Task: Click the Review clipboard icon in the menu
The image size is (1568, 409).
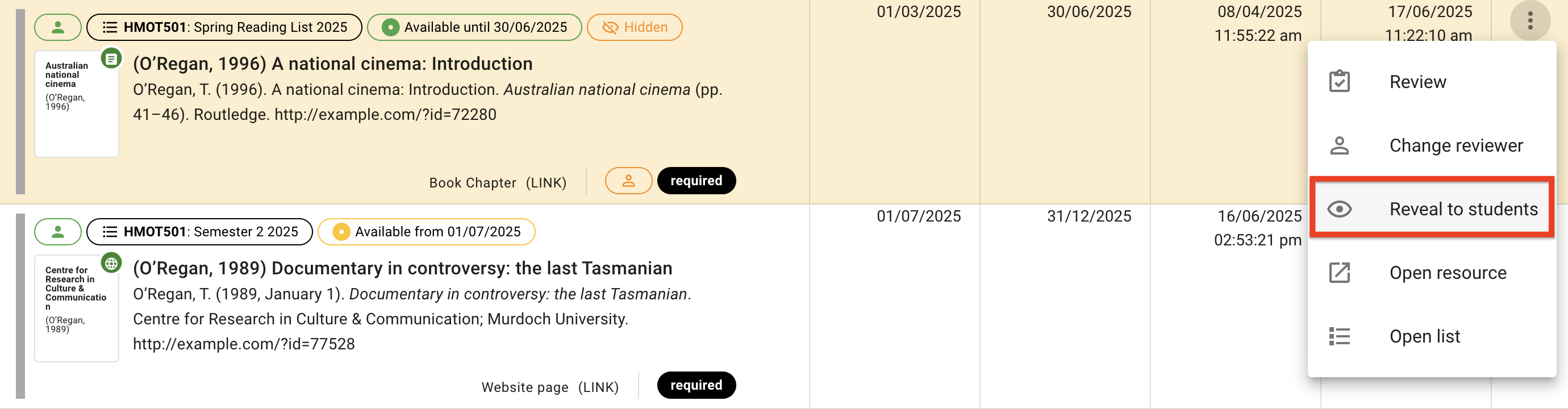Action: pyautogui.click(x=1340, y=81)
